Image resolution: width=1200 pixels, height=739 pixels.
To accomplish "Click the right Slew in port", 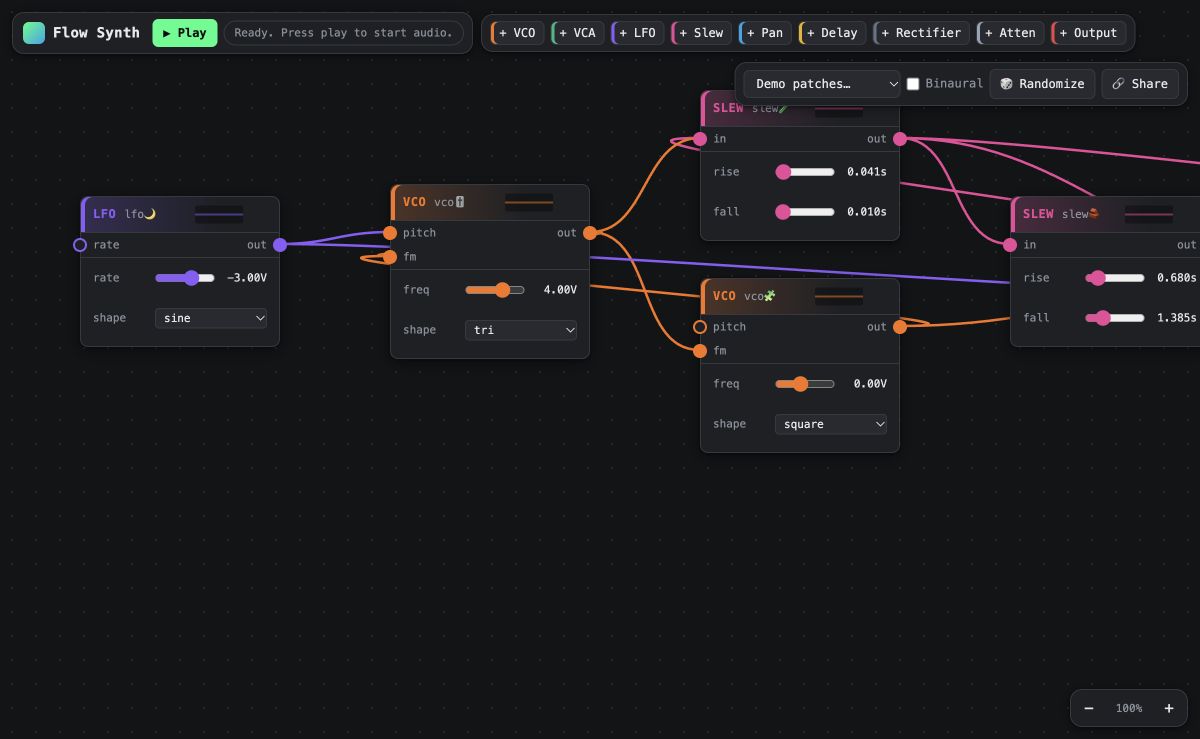I will point(1010,245).
